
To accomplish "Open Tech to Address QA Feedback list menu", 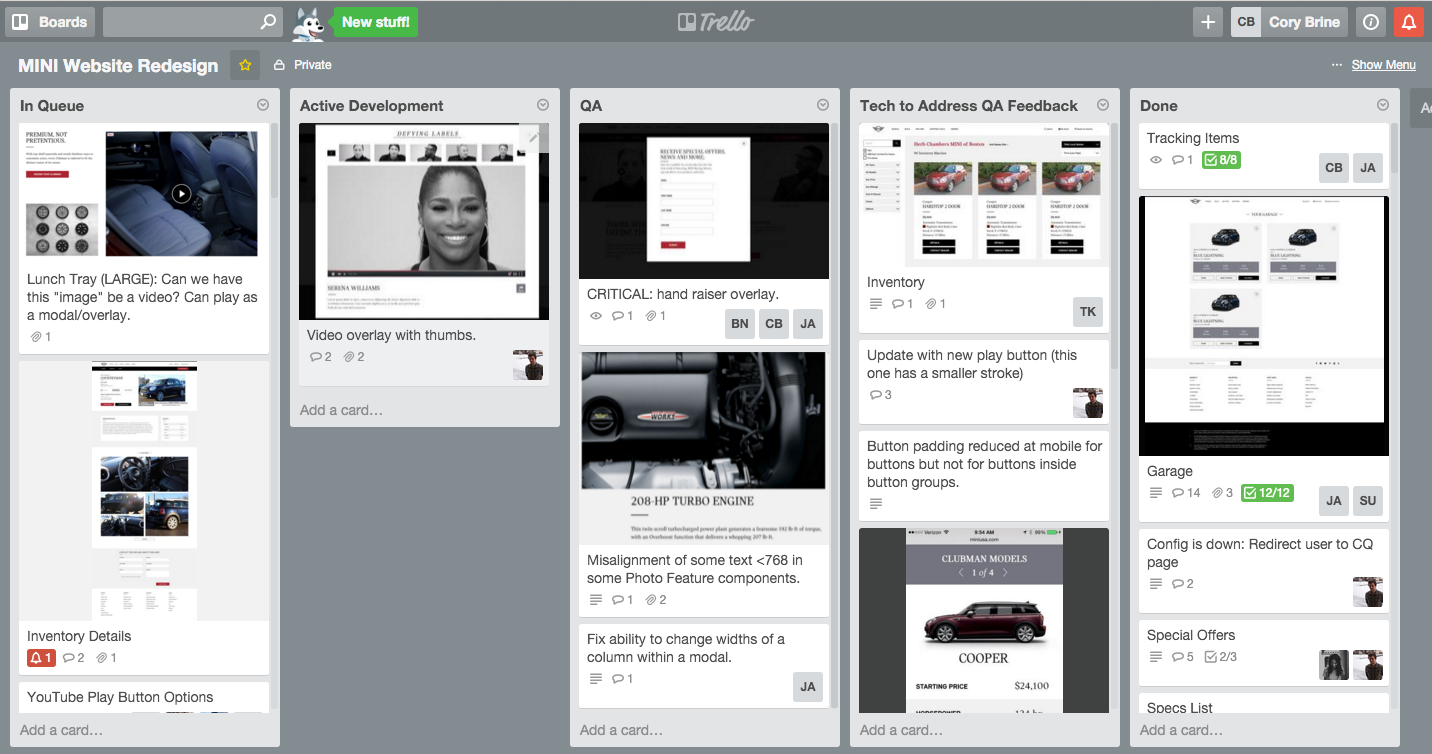I will pyautogui.click(x=1103, y=105).
